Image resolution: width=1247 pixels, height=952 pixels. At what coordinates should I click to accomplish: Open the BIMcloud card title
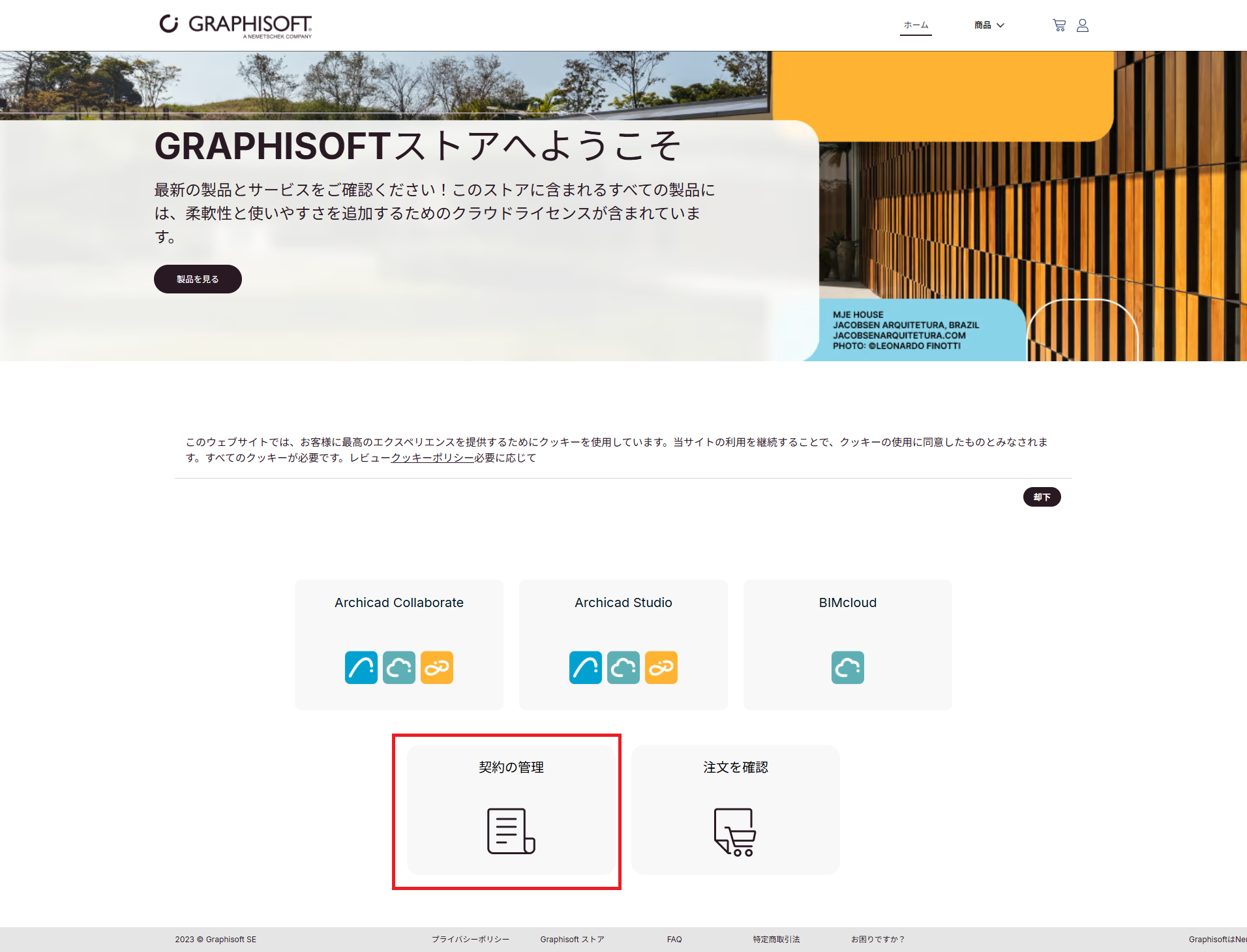[848, 602]
